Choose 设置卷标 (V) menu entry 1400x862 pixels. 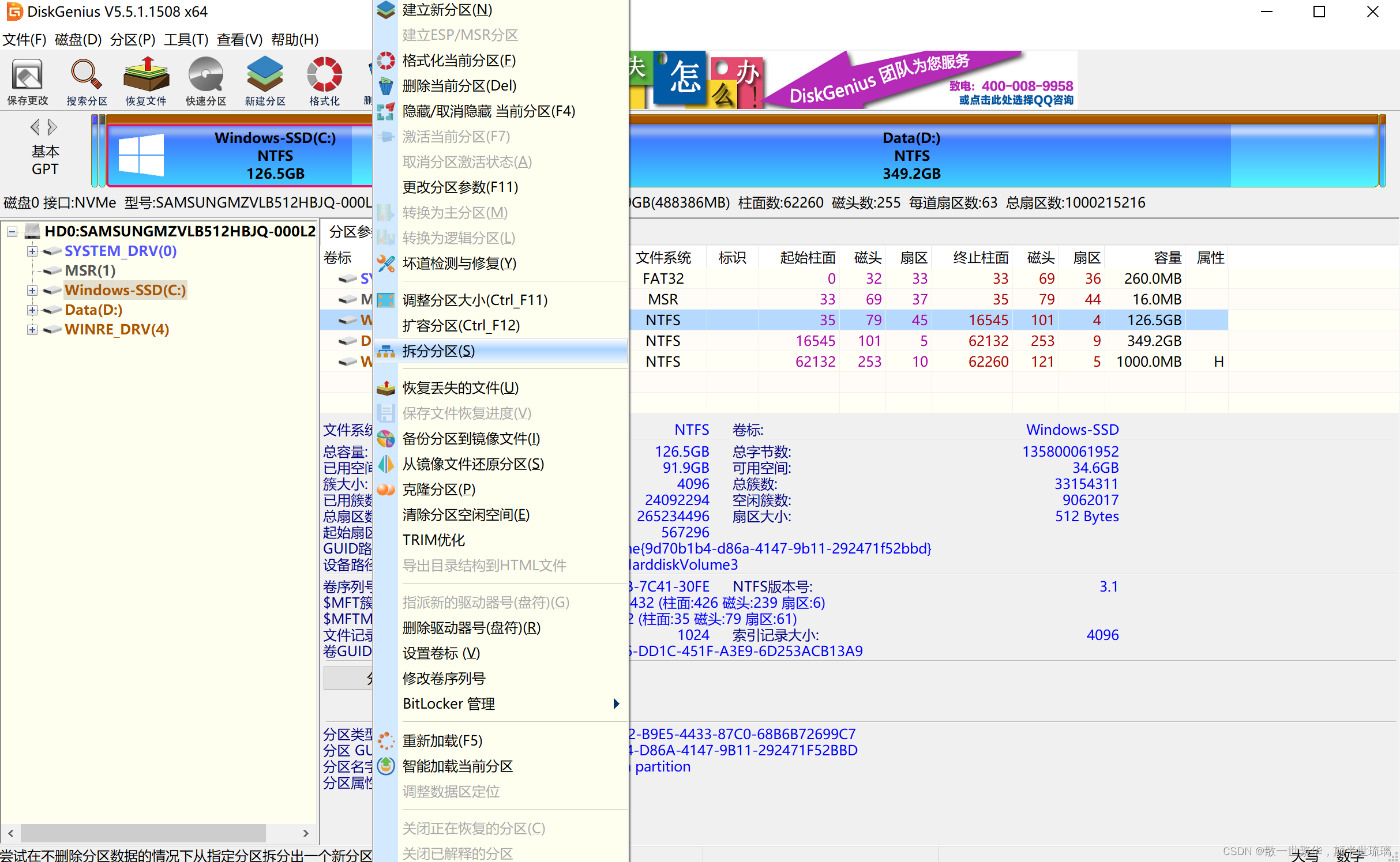tap(501, 653)
